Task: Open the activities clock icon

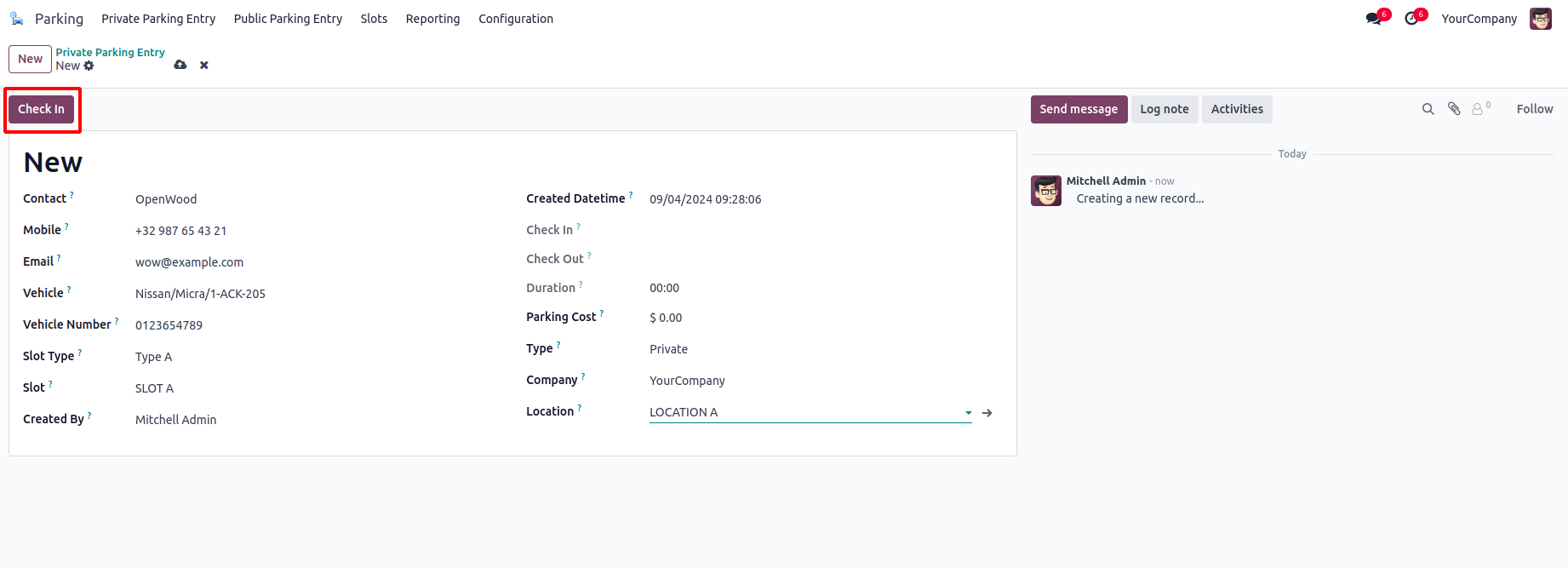Action: pos(1411,19)
